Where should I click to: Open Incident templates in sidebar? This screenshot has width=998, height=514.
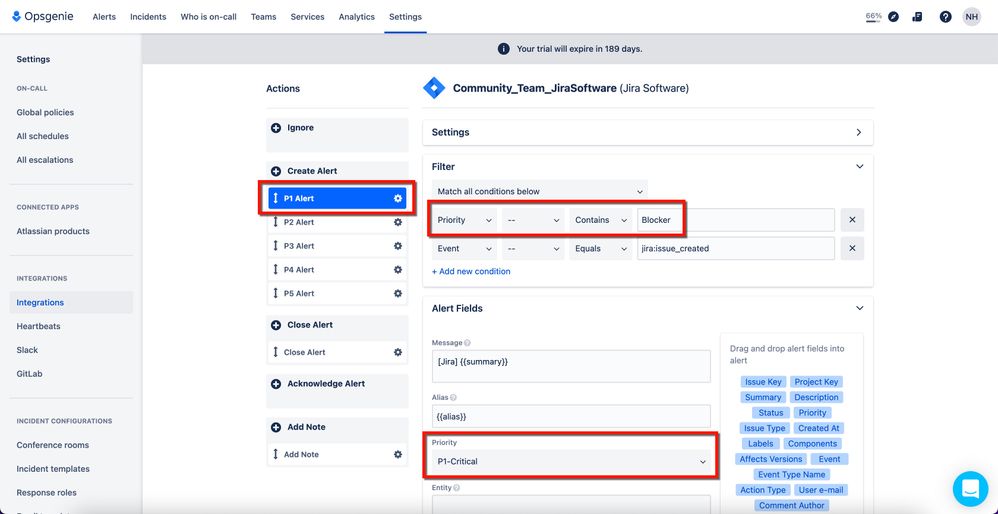click(53, 469)
